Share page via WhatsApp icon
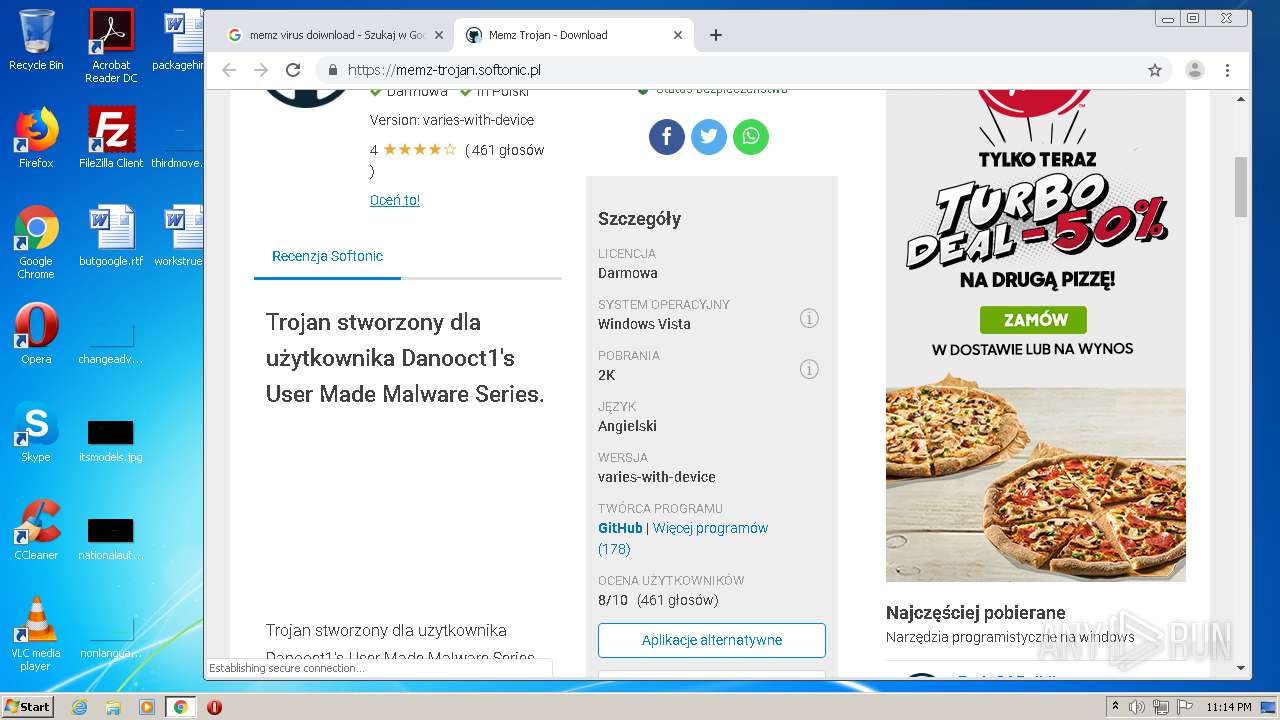The width and height of the screenshot is (1280, 720). click(x=751, y=136)
